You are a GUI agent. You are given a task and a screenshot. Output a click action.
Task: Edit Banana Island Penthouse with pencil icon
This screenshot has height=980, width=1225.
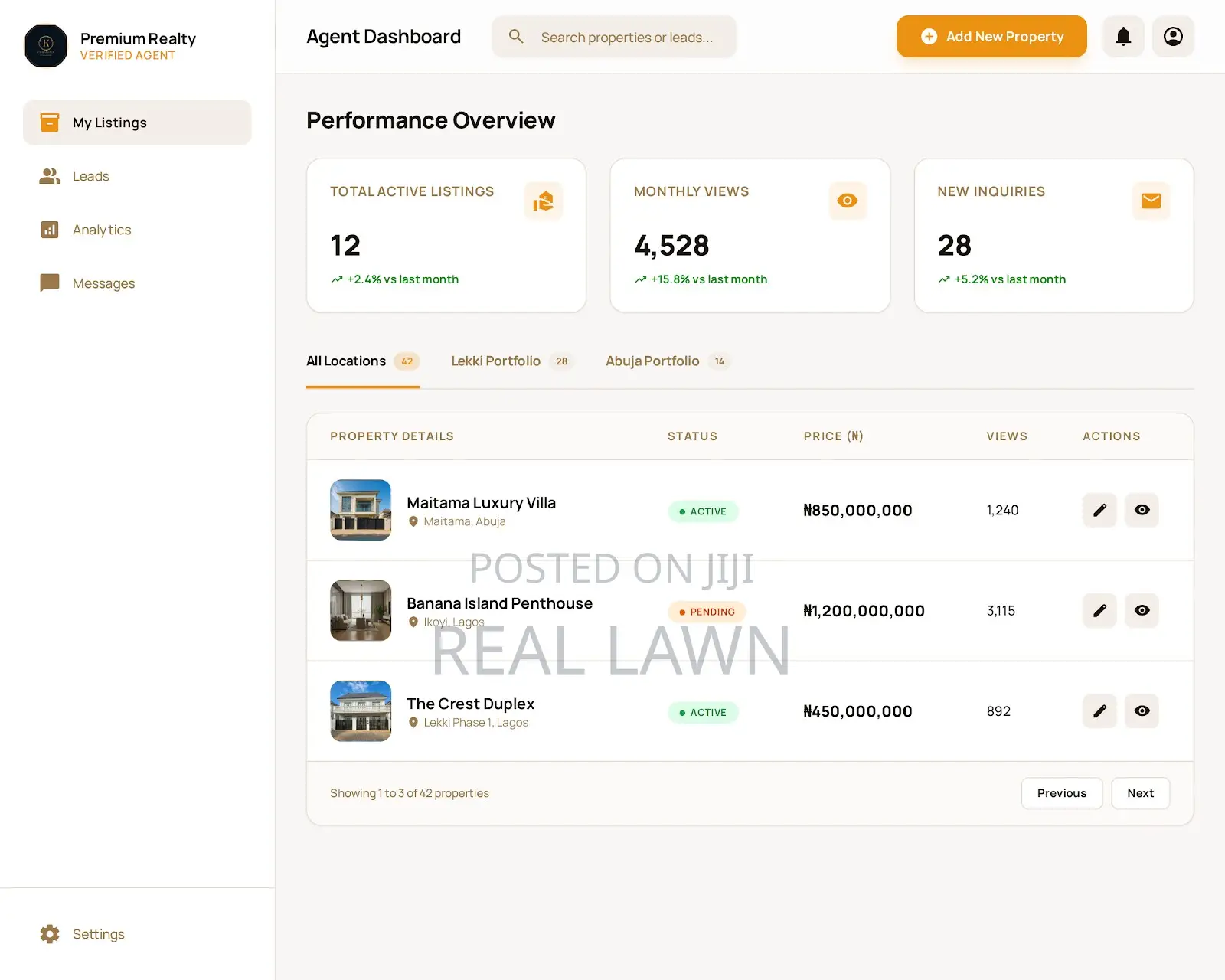(1099, 610)
